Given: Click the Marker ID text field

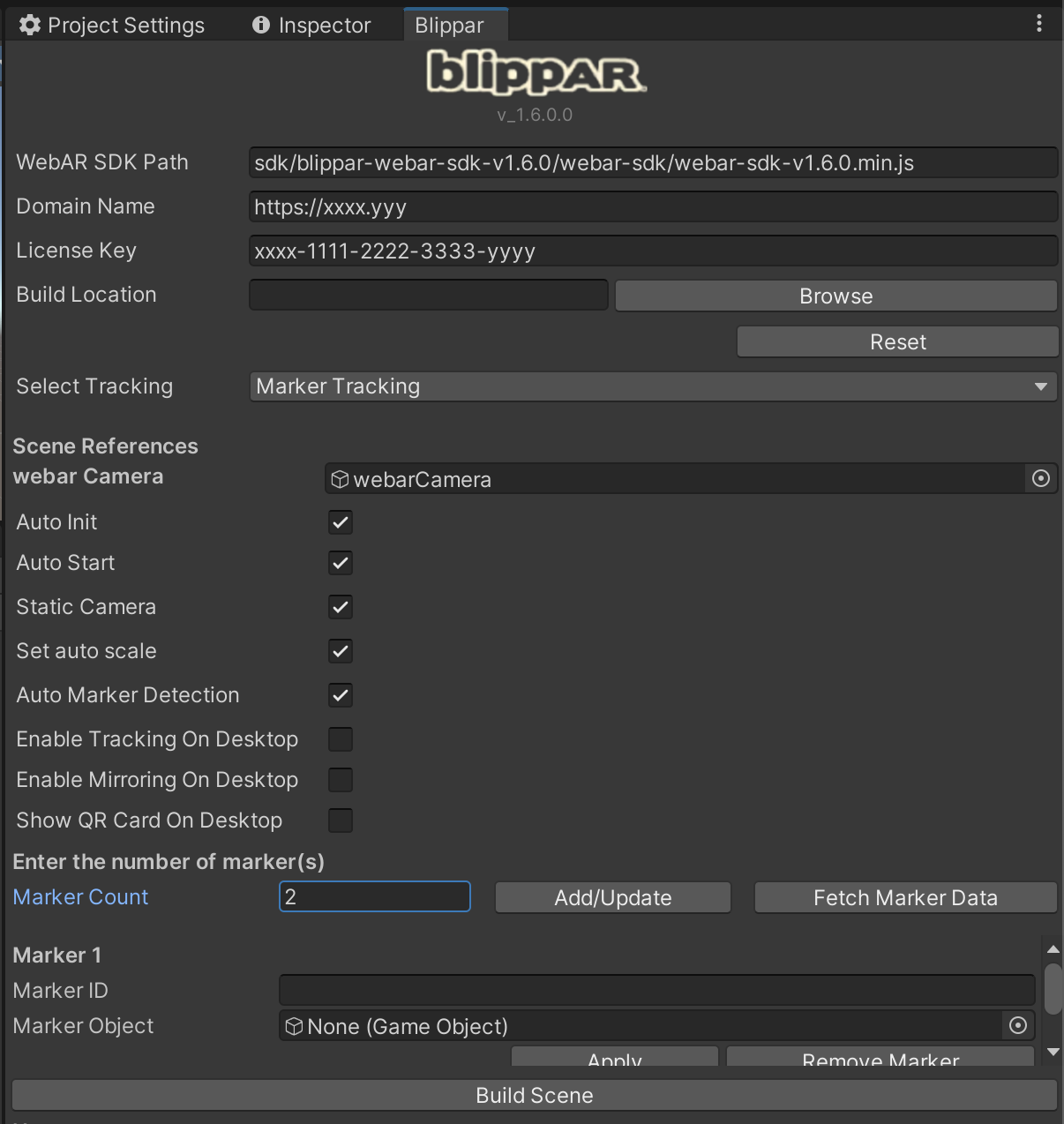Looking at the screenshot, I should (x=656, y=990).
